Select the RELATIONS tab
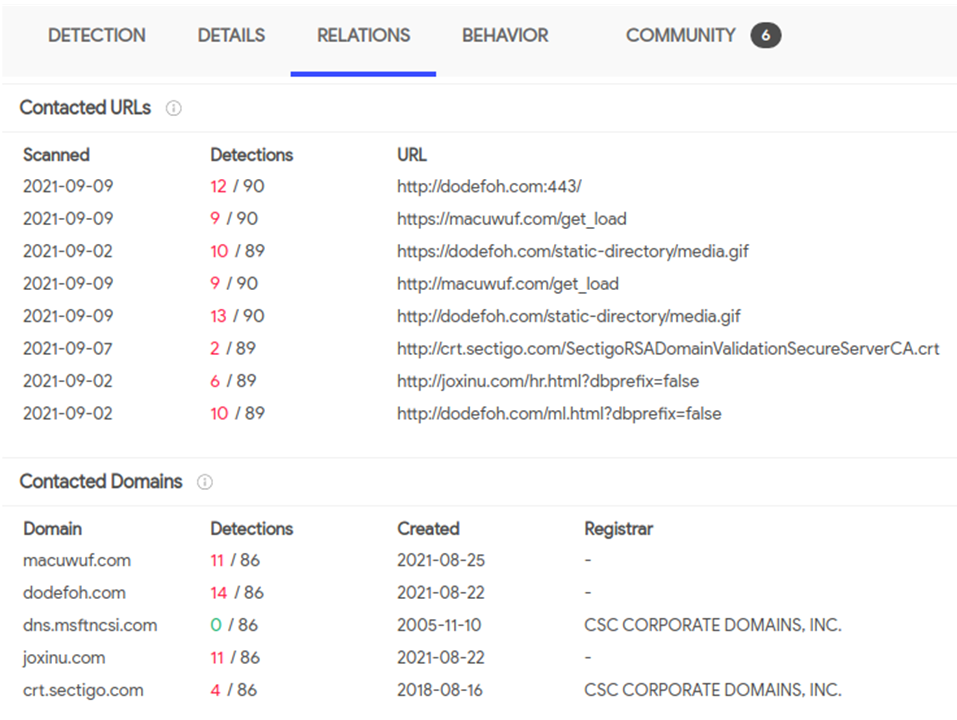 pyautogui.click(x=363, y=35)
